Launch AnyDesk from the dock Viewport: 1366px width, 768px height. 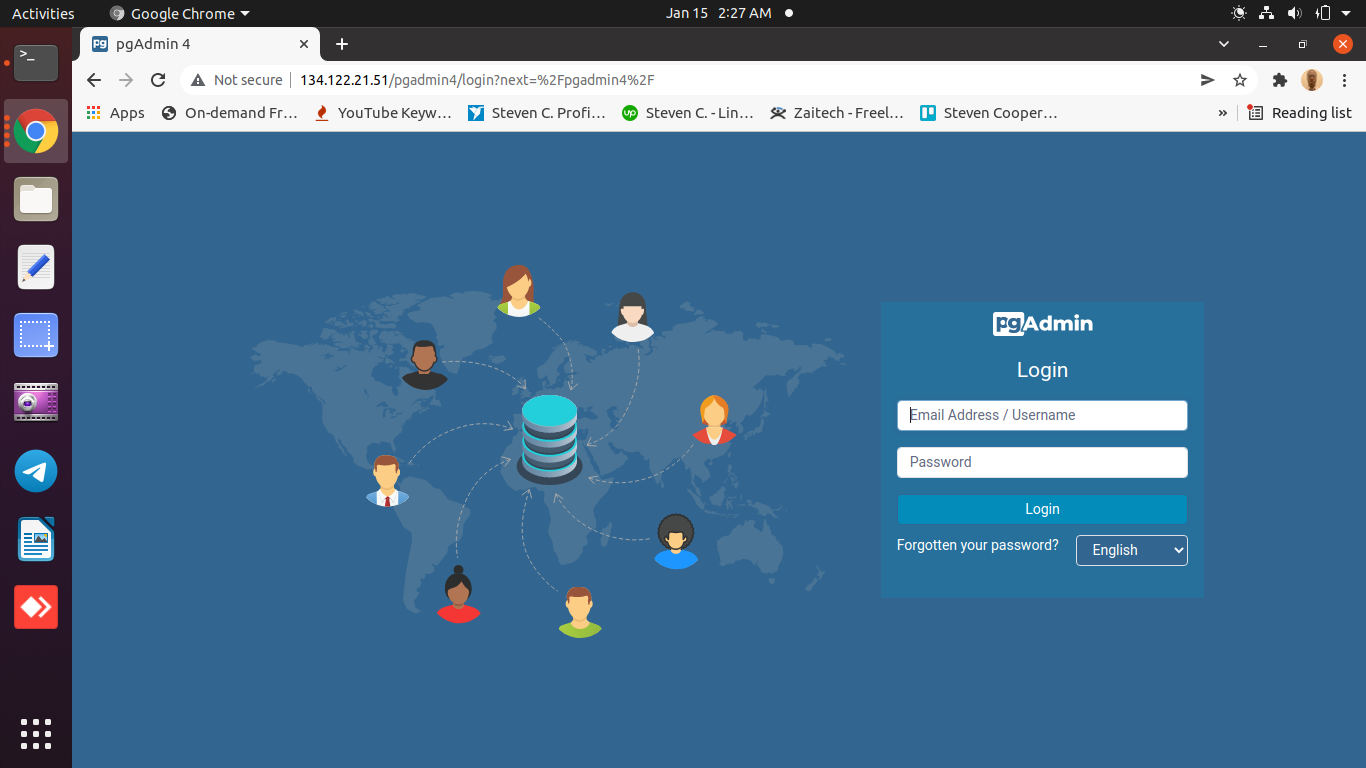coord(36,607)
